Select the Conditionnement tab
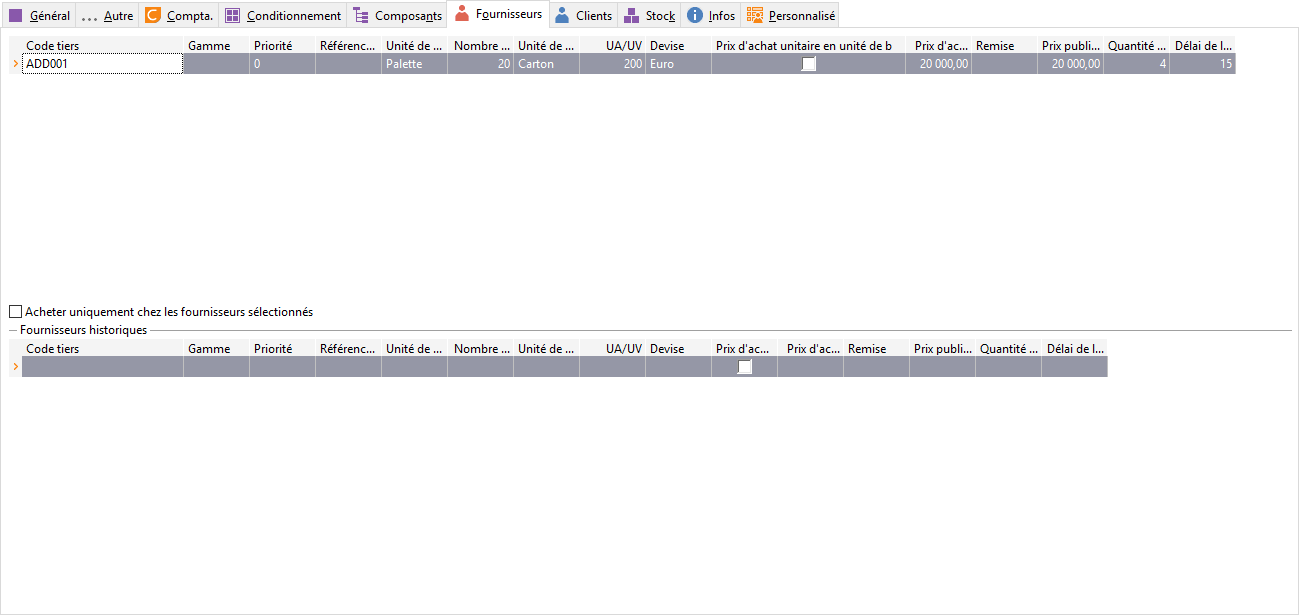 [282, 15]
